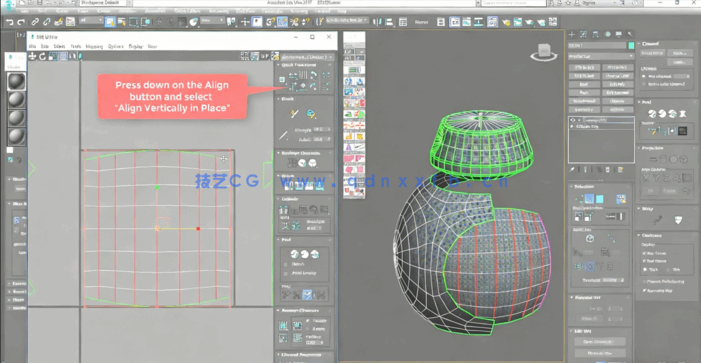Click the Open UV Editor button

[x=600, y=342]
